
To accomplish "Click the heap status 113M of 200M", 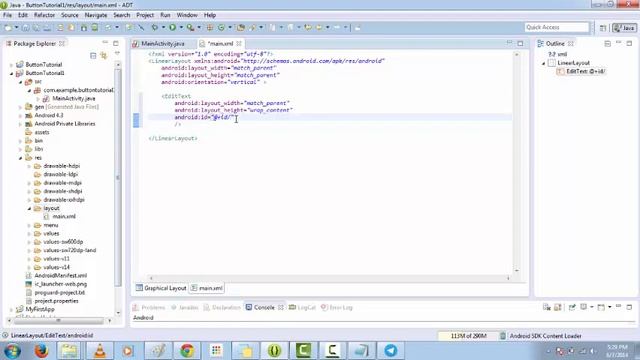I will point(468,336).
